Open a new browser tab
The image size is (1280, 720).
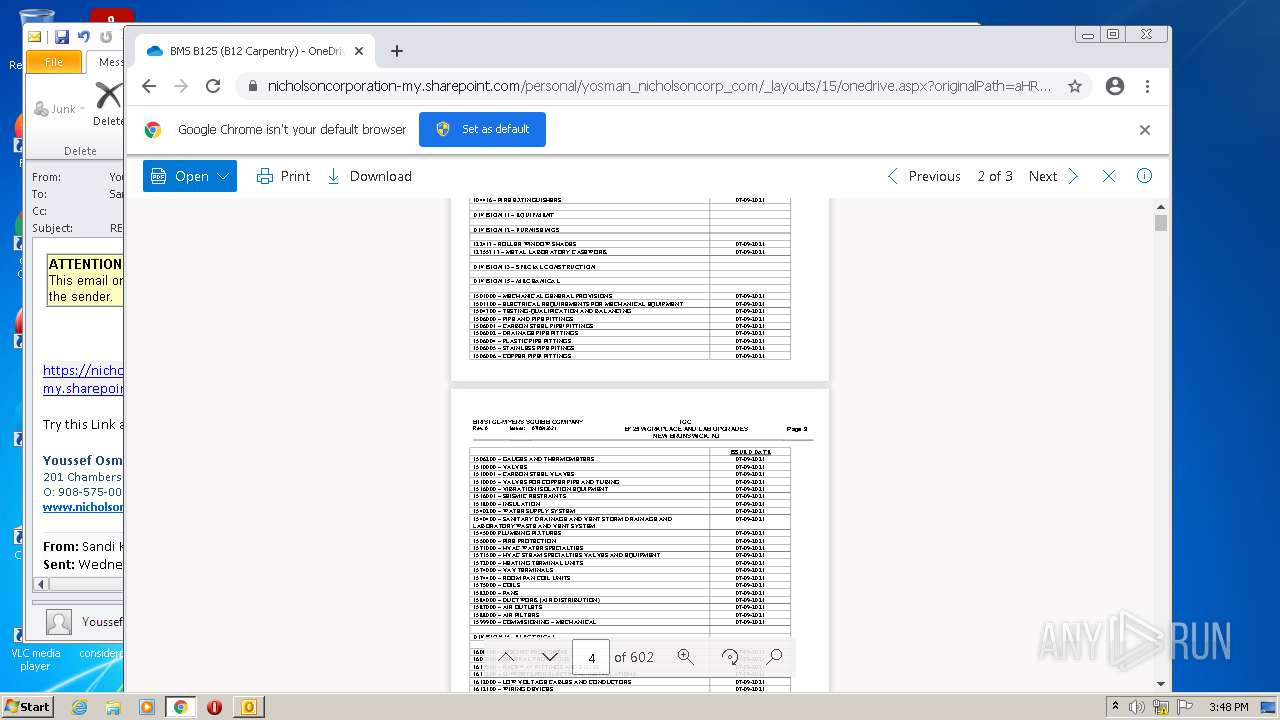(x=397, y=51)
